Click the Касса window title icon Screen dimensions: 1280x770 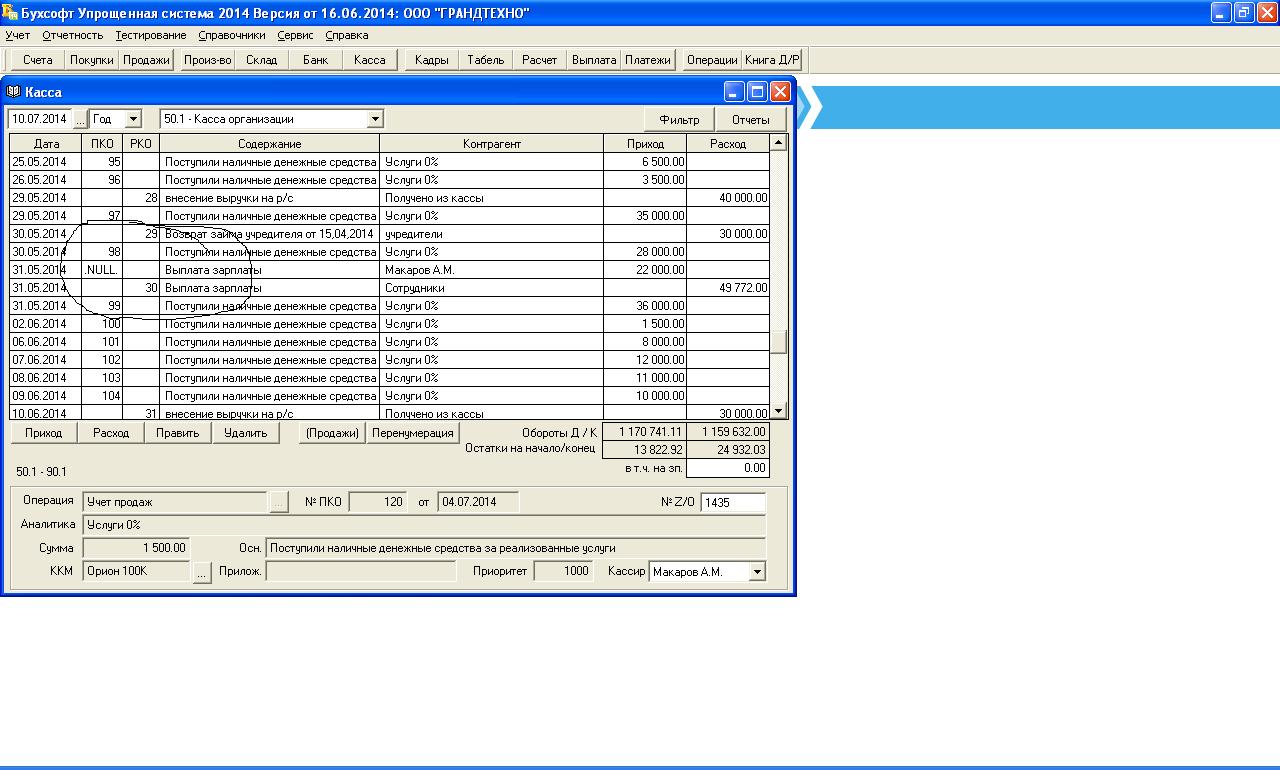[x=14, y=92]
